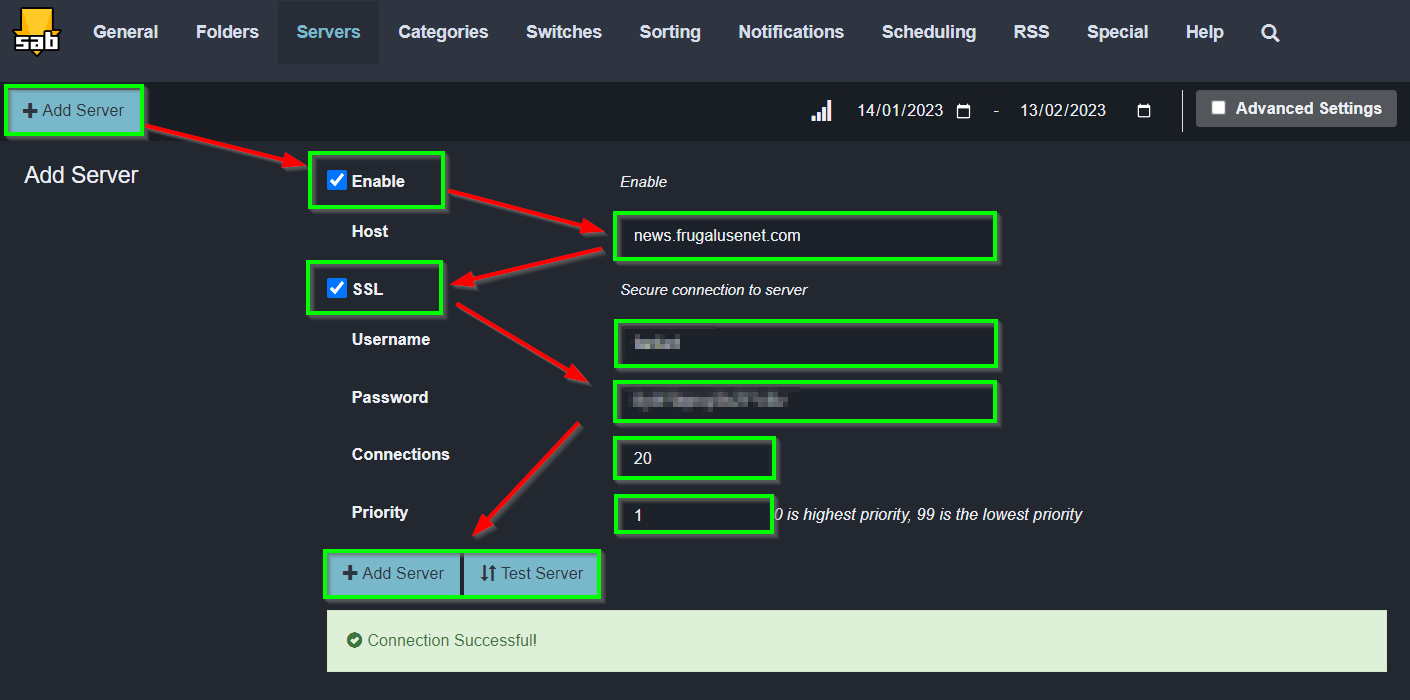
Task: Click the Host input field
Action: pos(804,236)
